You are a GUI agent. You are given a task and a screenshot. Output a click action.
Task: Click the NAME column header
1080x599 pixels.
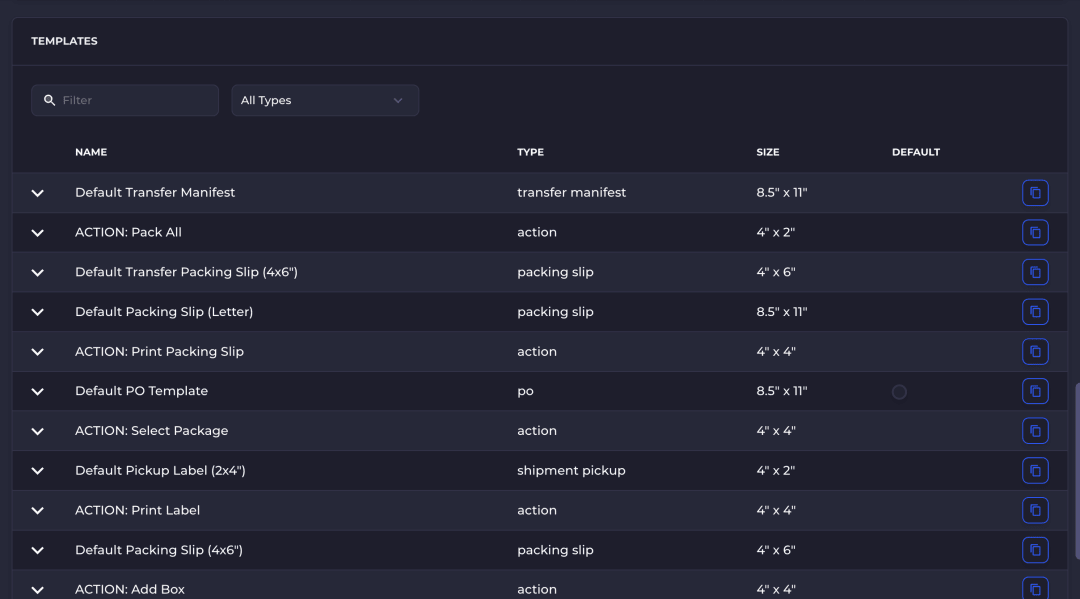[91, 152]
